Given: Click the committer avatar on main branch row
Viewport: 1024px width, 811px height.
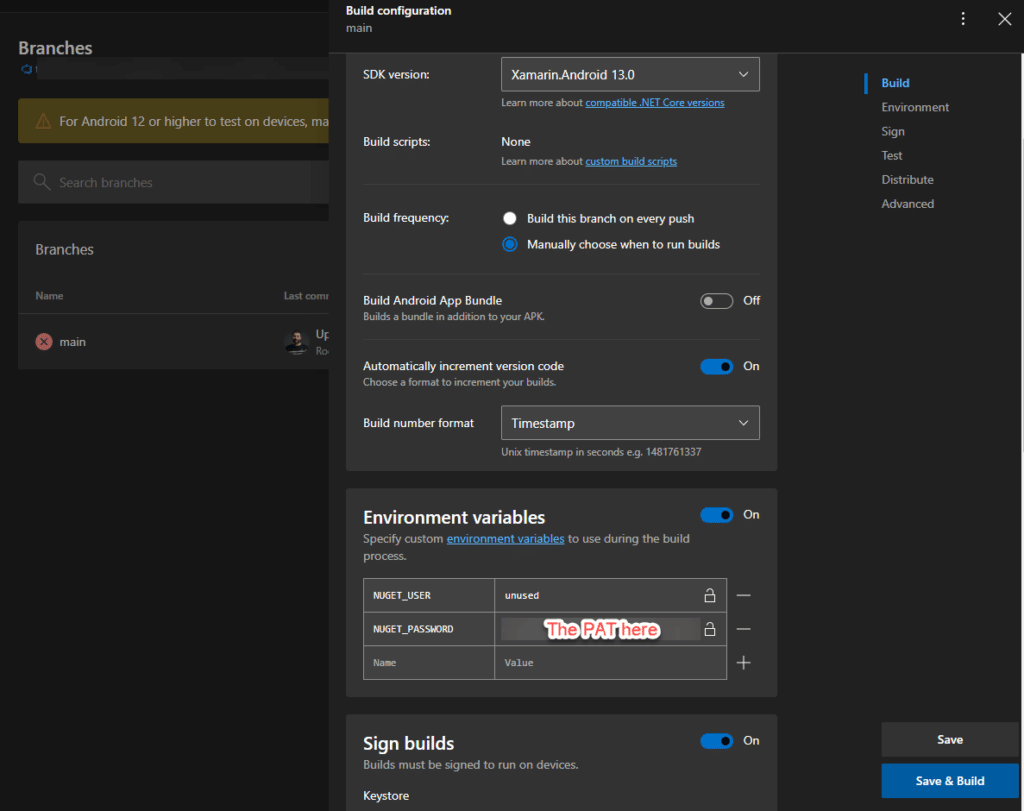Looking at the screenshot, I should (297, 342).
